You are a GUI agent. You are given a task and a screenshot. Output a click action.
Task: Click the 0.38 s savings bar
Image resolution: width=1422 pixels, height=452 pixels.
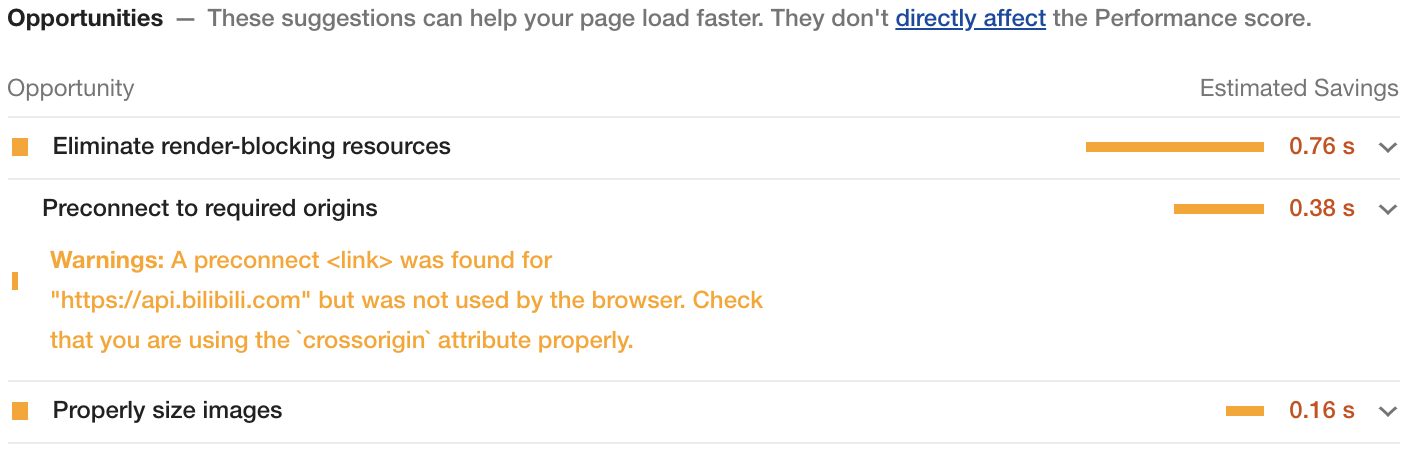[1218, 209]
